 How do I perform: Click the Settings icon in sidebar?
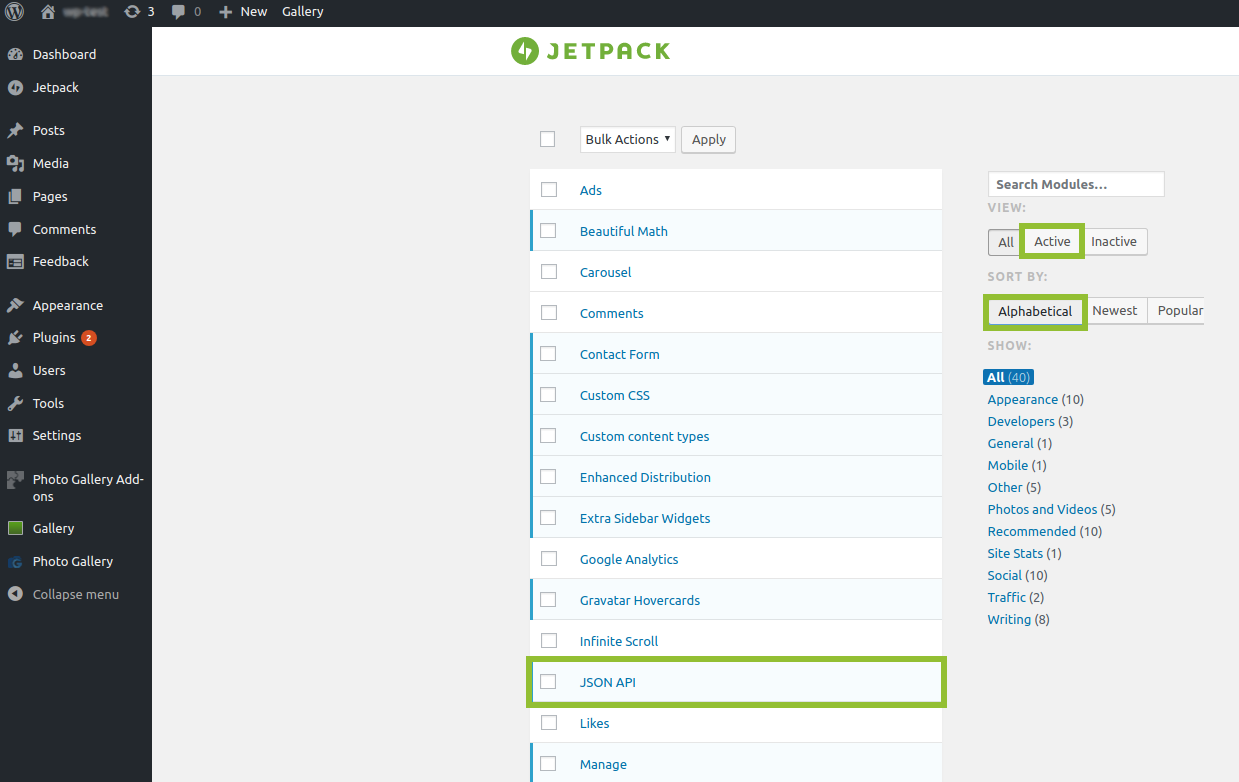point(15,435)
